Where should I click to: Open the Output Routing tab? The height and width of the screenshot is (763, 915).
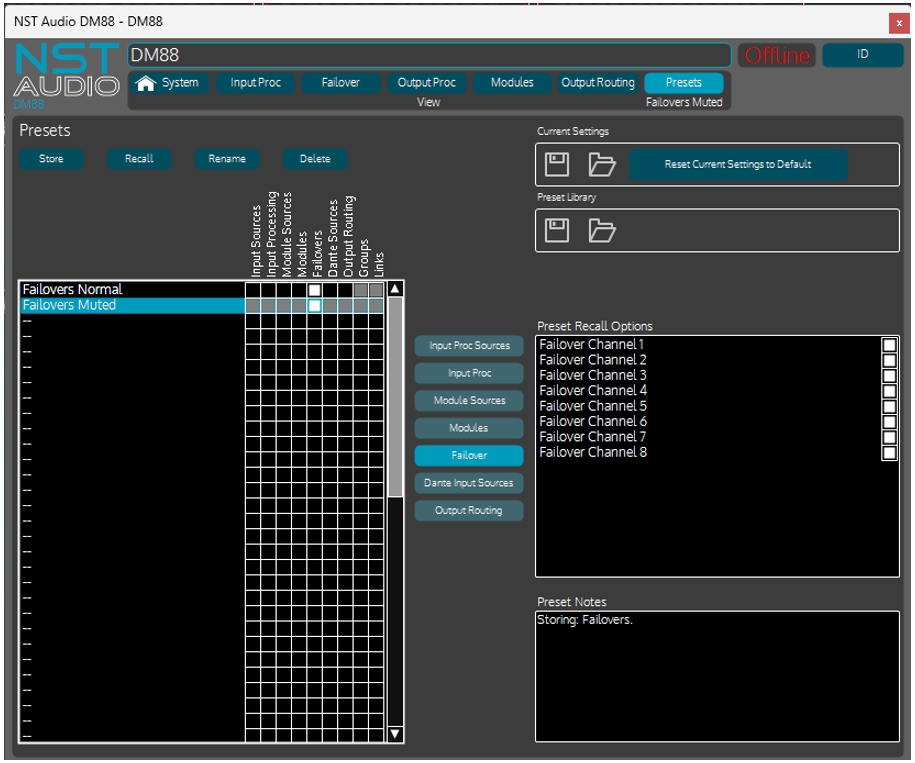tap(597, 83)
